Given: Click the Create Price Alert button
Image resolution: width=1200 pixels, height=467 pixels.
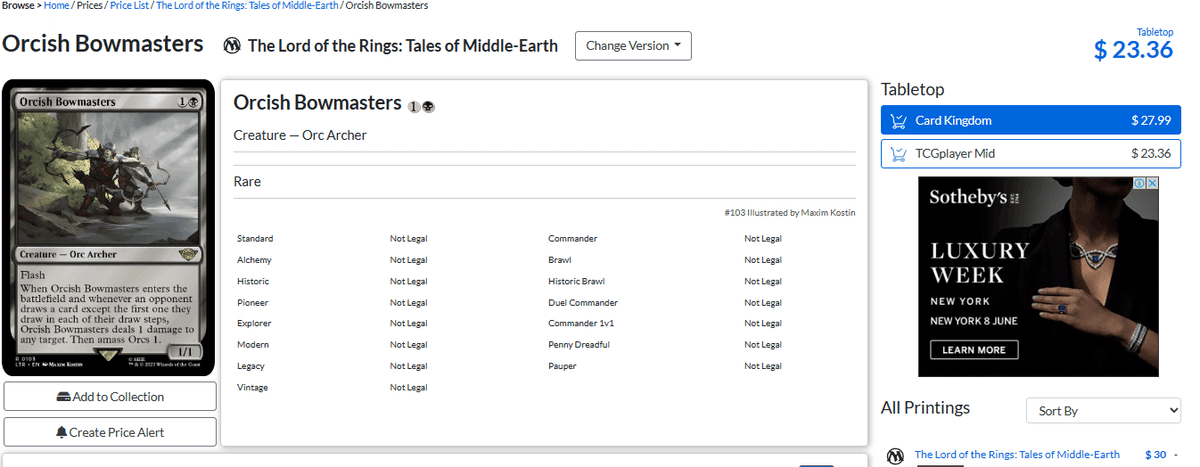Looking at the screenshot, I should click(x=110, y=432).
